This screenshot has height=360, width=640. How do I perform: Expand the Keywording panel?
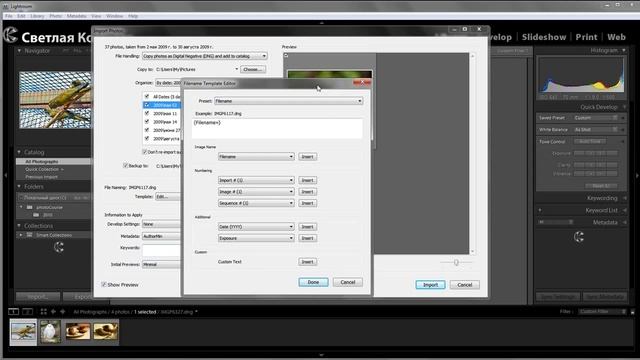(x=624, y=198)
